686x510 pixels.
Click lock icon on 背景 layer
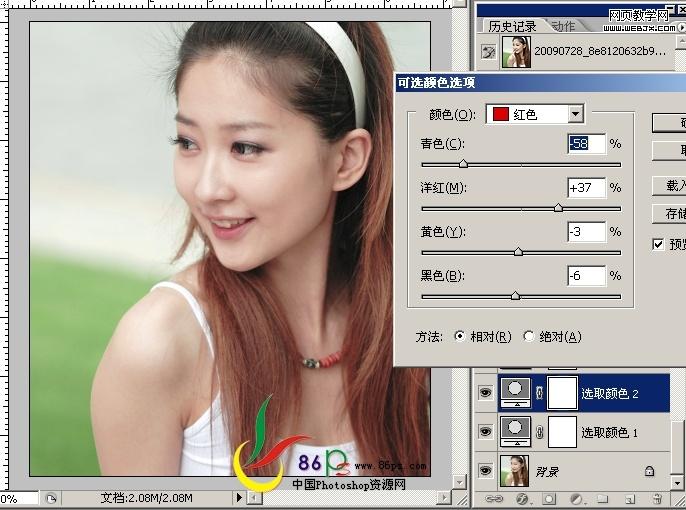(x=649, y=471)
